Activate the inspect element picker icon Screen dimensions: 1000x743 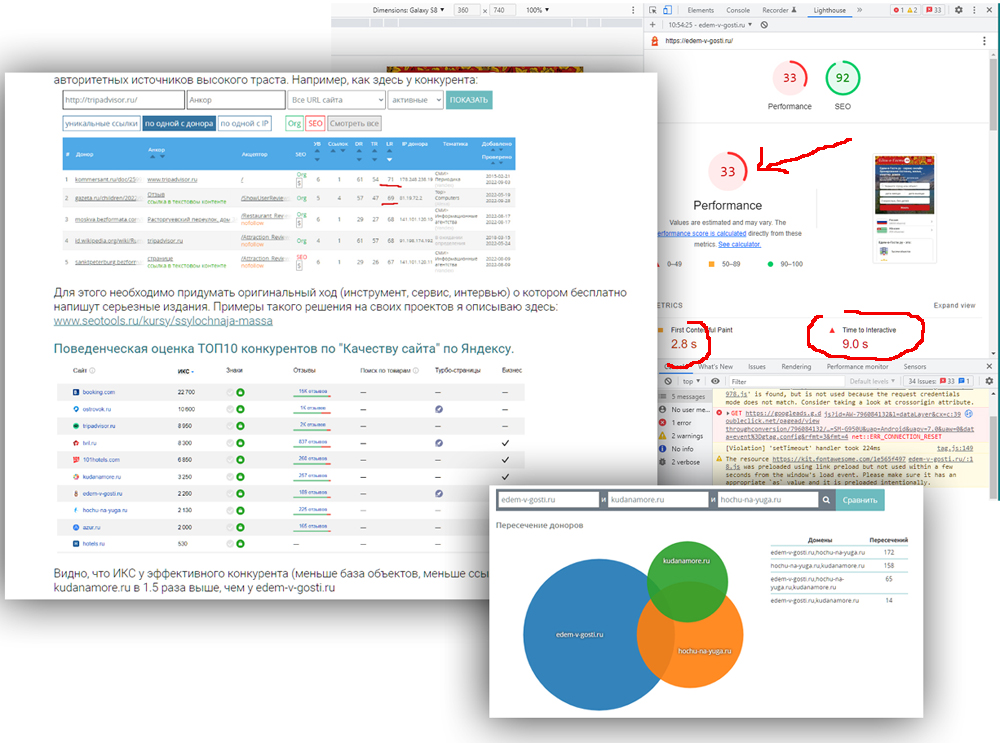[652, 10]
